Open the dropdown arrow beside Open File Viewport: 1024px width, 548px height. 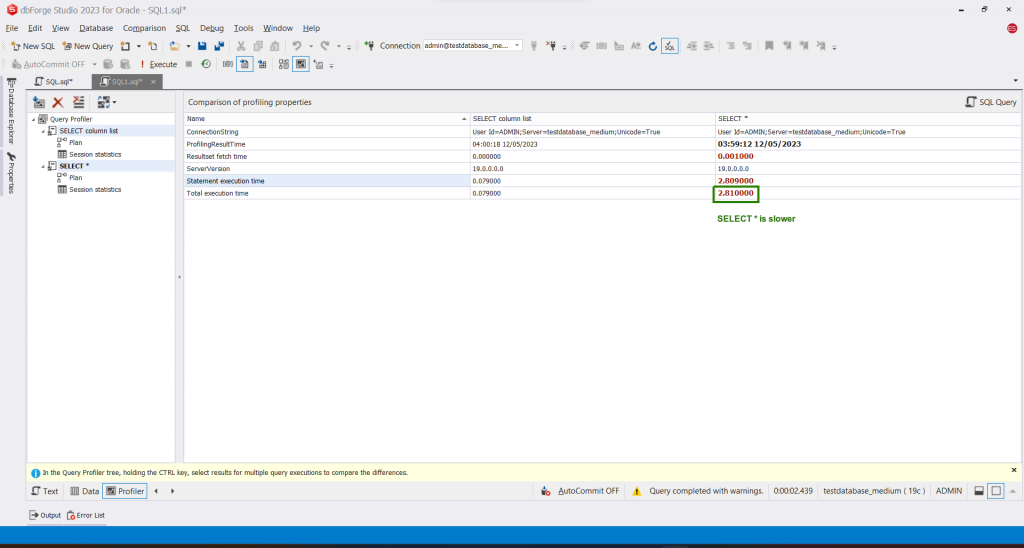(188, 46)
